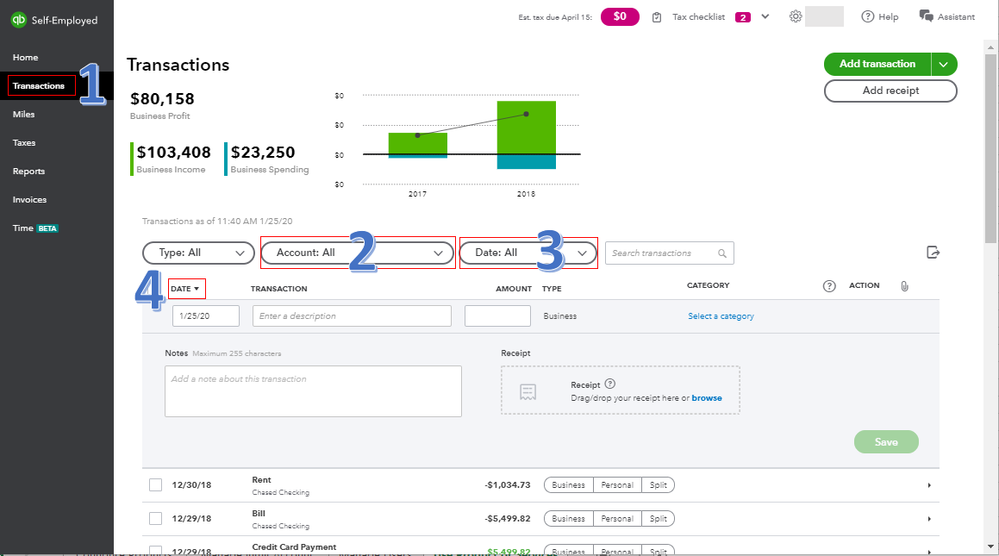Open the Account: All filter dropdown
Screen dimensions: 999x556
pos(357,253)
